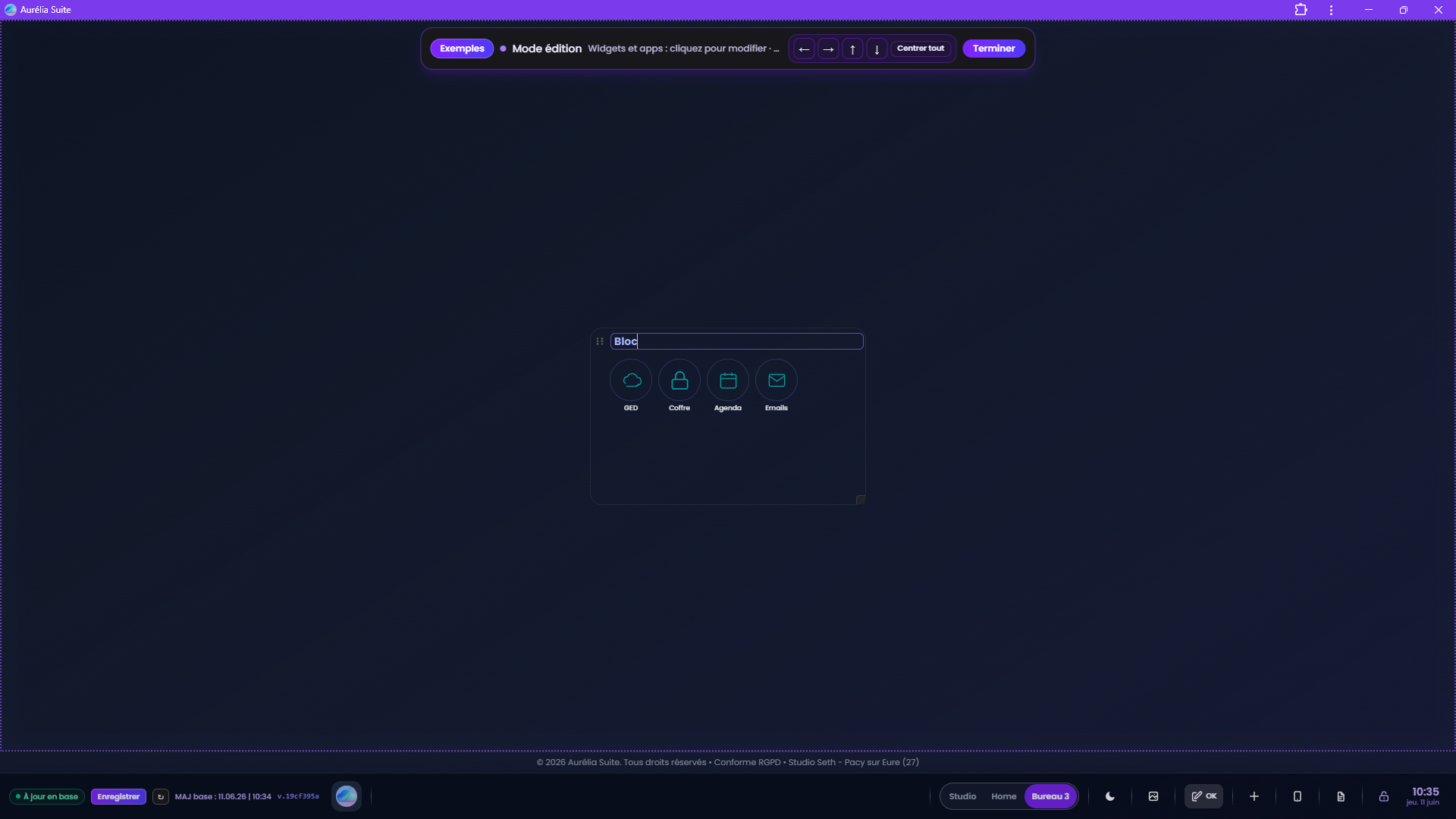
Task: Toggle dark mode moon icon
Action: click(1110, 796)
